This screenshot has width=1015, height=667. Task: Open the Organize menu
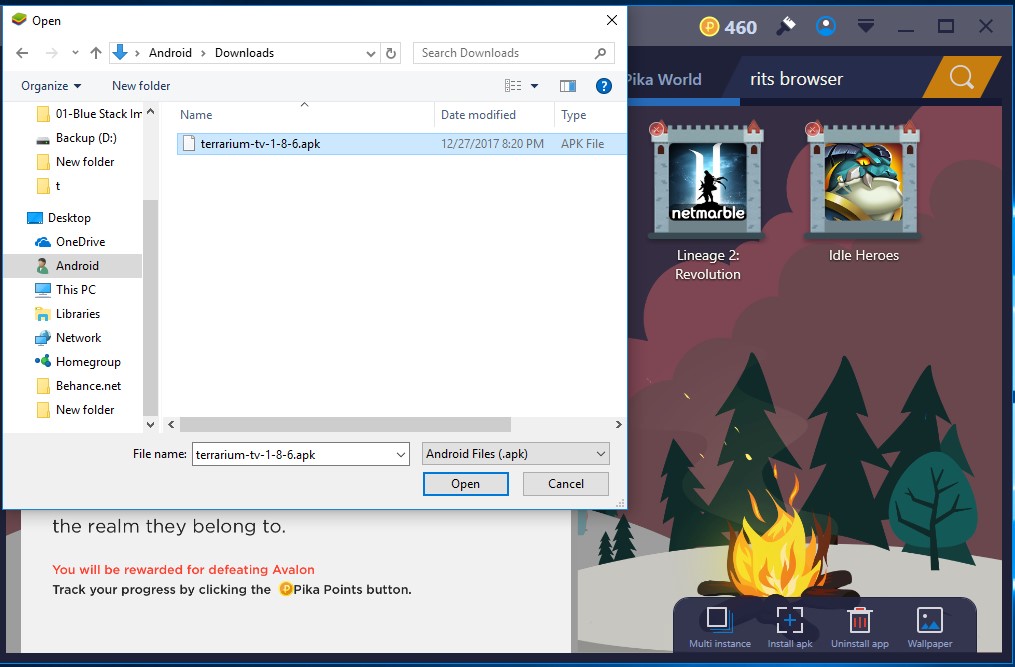click(51, 86)
